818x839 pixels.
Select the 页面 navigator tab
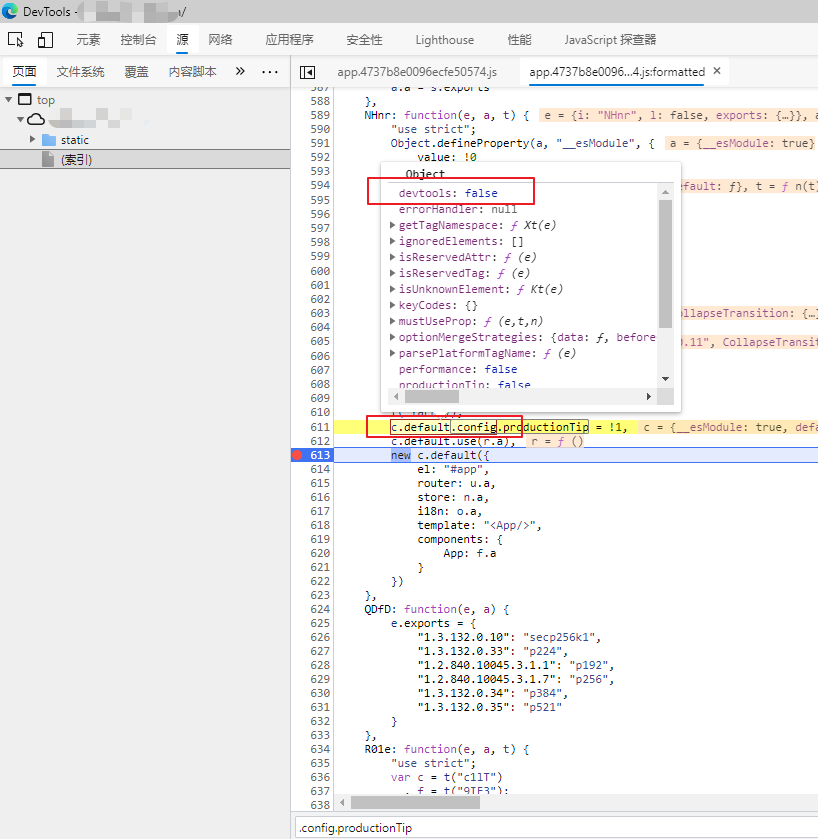tap(25, 72)
